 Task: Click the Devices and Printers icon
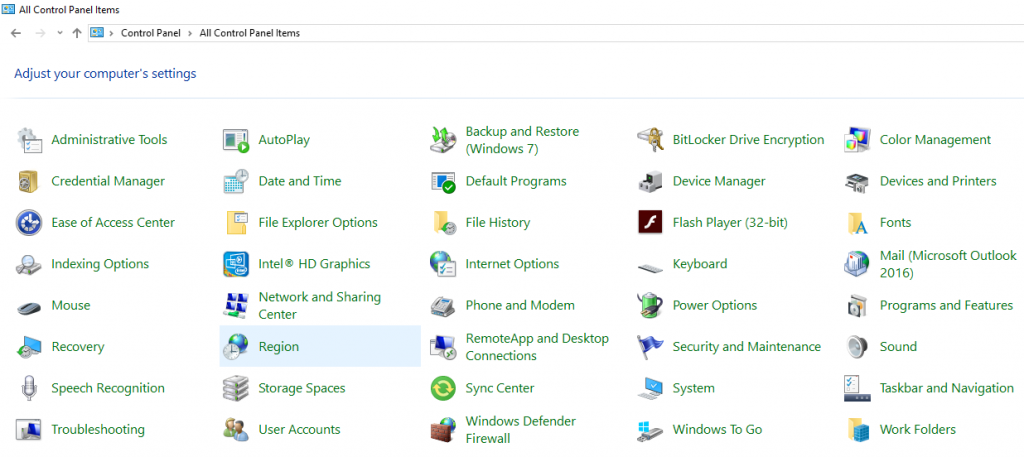pyautogui.click(x=857, y=181)
